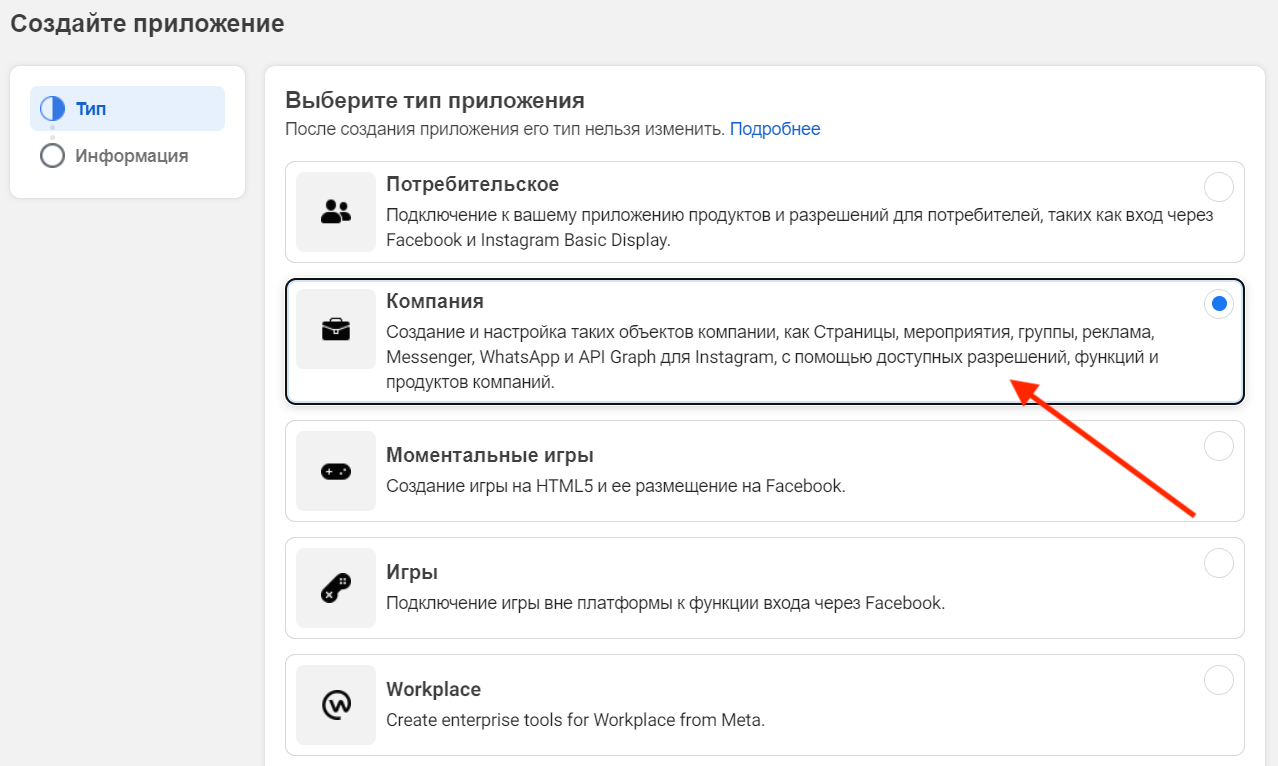Select the Workplace radio button

[1218, 680]
